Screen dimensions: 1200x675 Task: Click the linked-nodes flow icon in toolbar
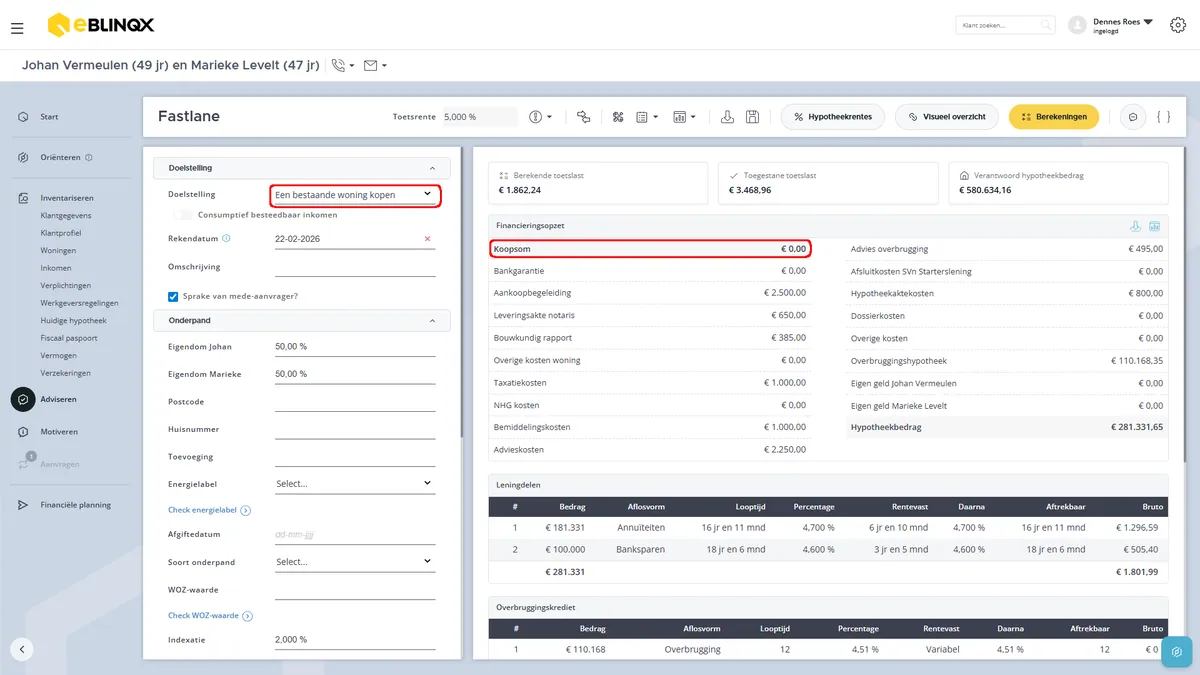click(584, 117)
